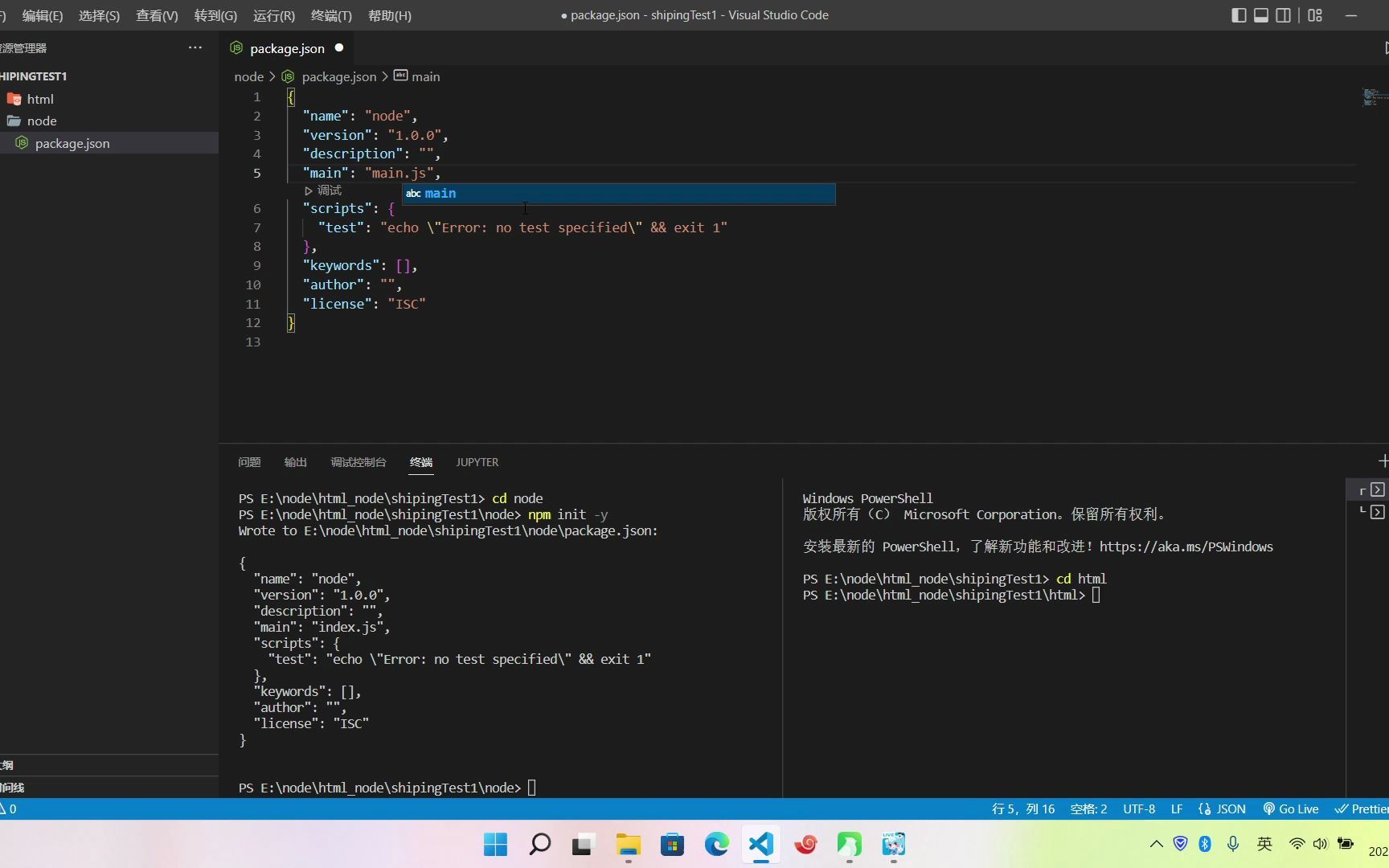1389x868 pixels.
Task: Start Go Live server
Action: [1291, 809]
